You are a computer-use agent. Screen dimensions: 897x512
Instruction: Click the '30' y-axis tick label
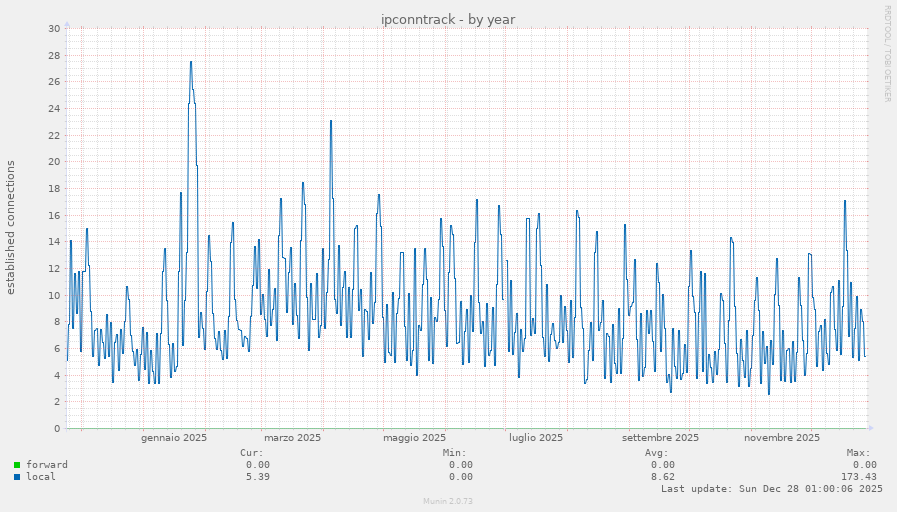click(54, 28)
